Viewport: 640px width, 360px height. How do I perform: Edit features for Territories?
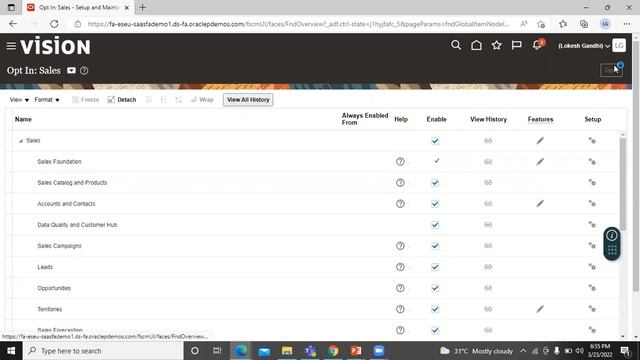540,309
